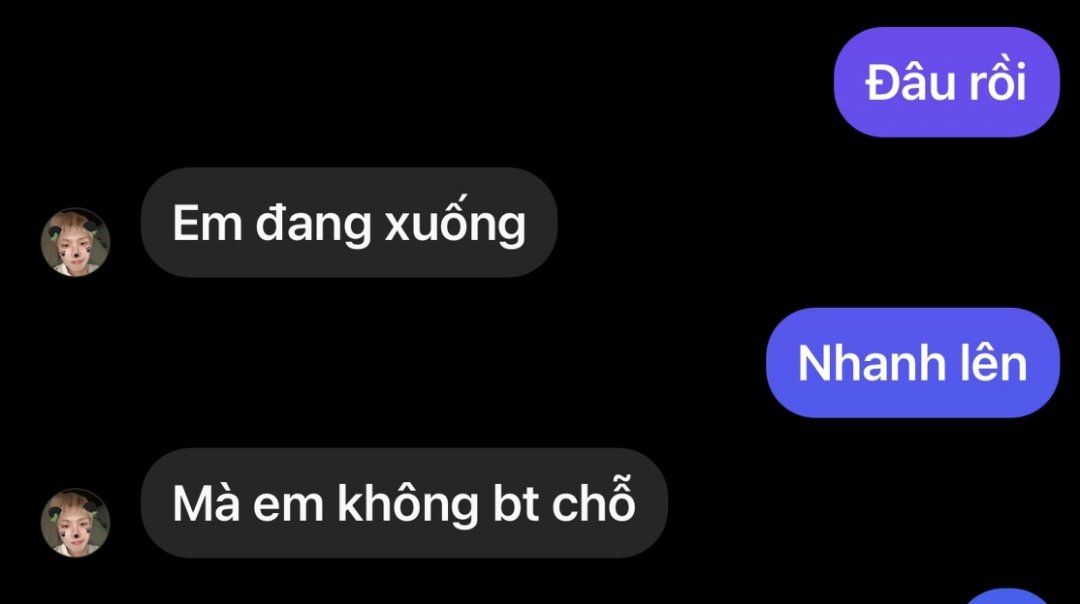
Task: Open sender avatar beside "Em đang xuống"
Action: (76, 242)
